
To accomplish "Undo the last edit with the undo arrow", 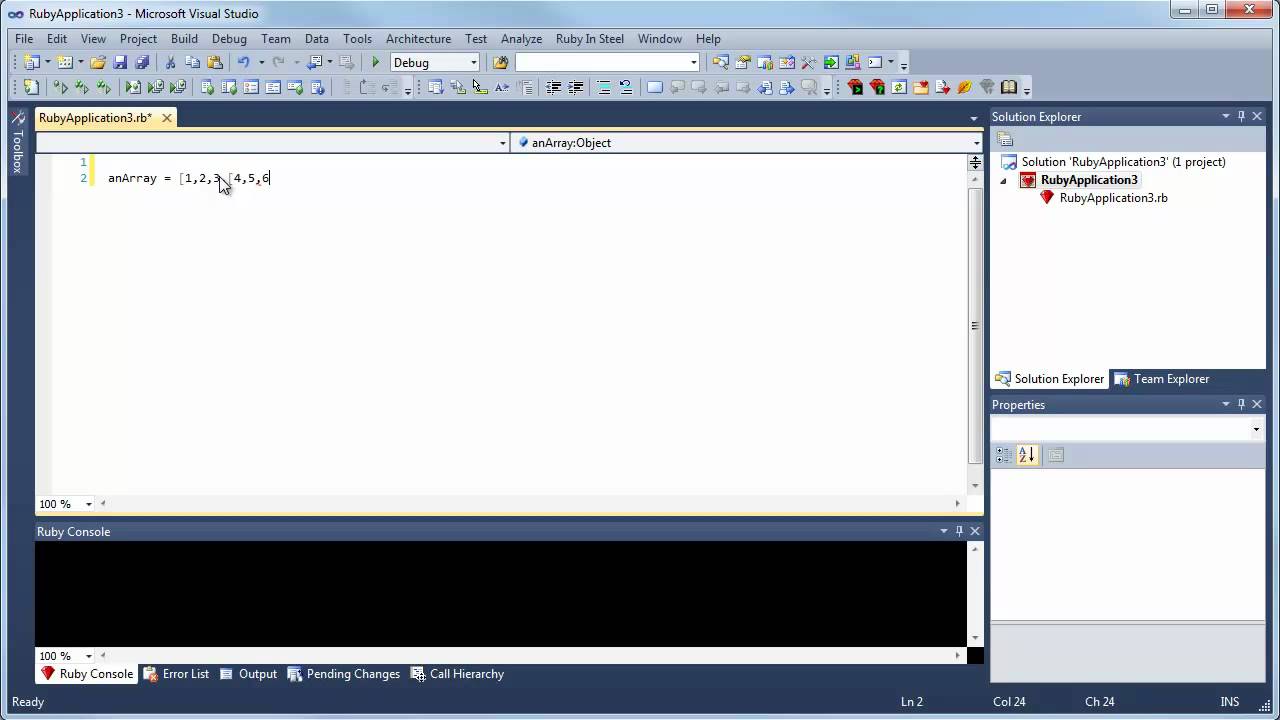I will 243,62.
